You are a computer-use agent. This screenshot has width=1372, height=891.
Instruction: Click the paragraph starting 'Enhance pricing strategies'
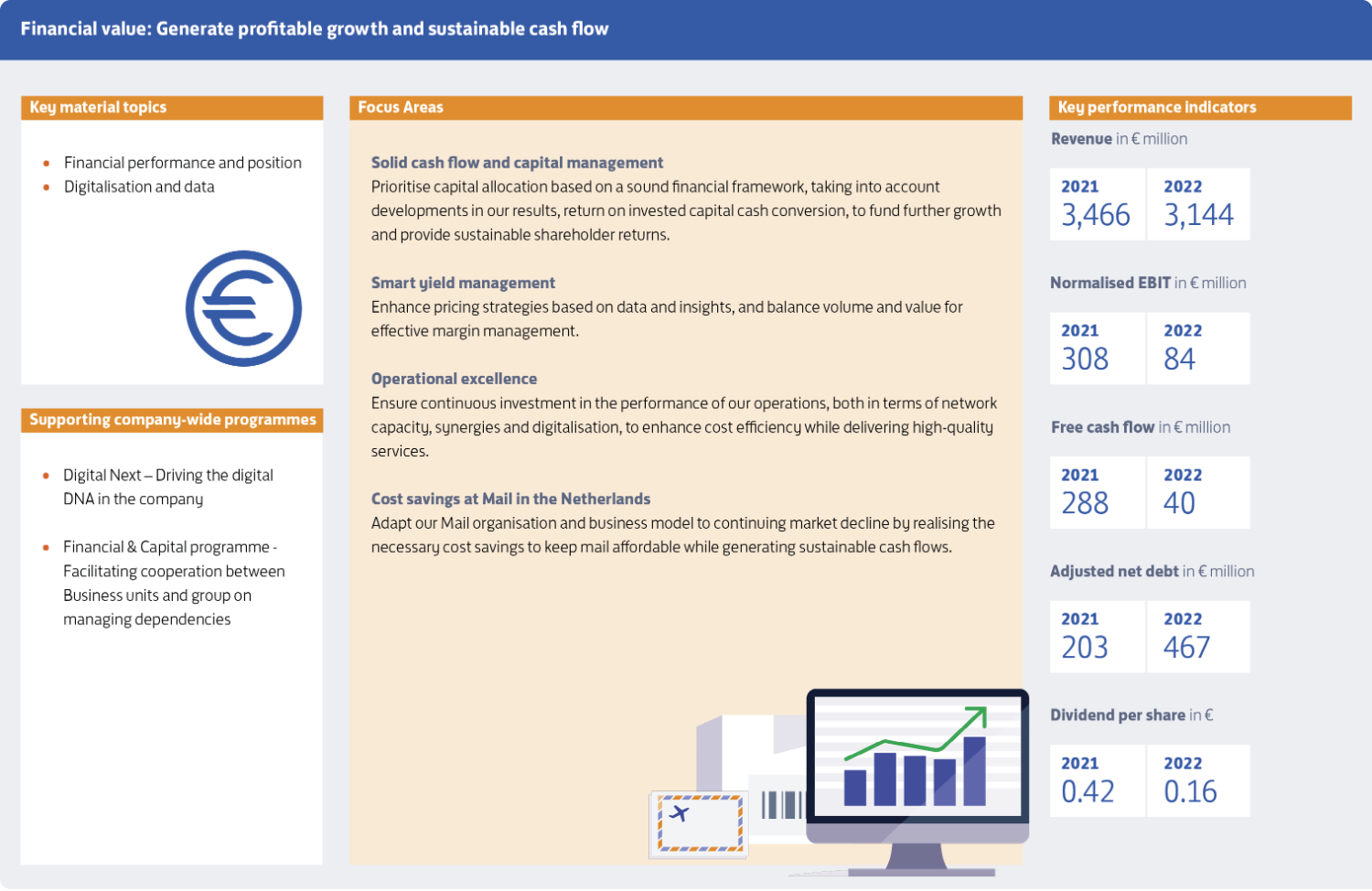click(667, 319)
